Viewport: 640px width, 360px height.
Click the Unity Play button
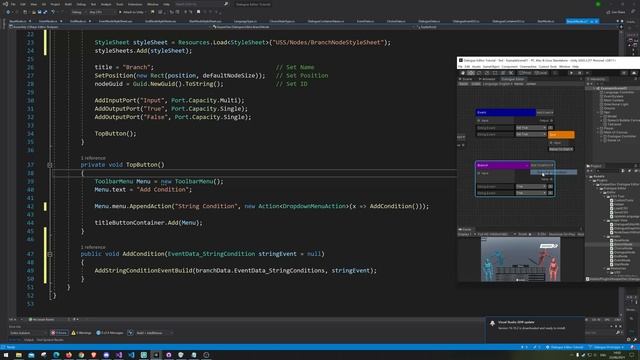coord(571,73)
